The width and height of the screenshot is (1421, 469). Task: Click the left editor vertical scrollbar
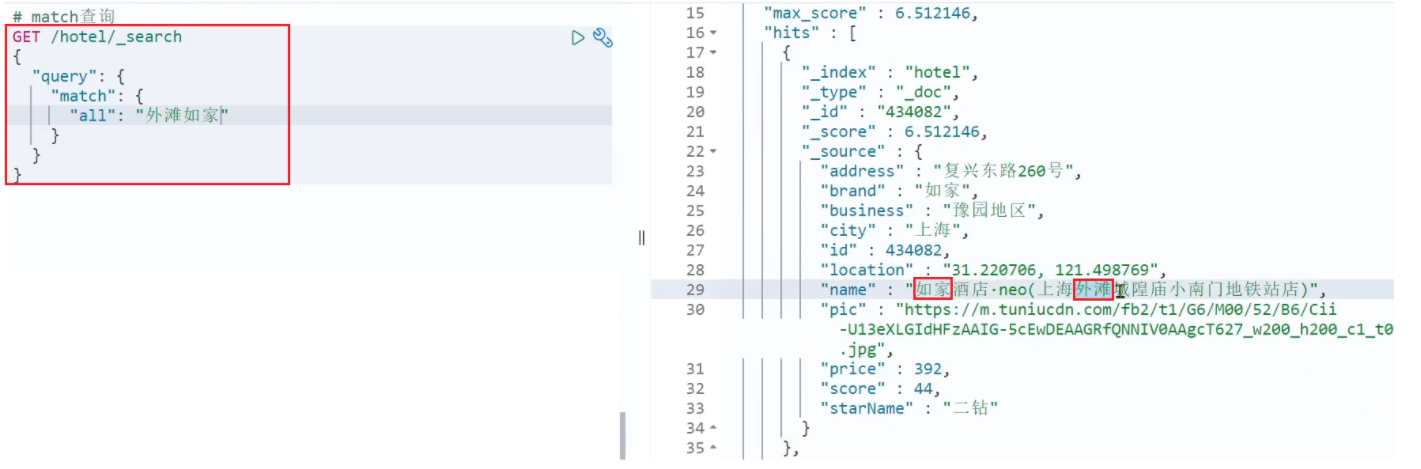click(623, 434)
